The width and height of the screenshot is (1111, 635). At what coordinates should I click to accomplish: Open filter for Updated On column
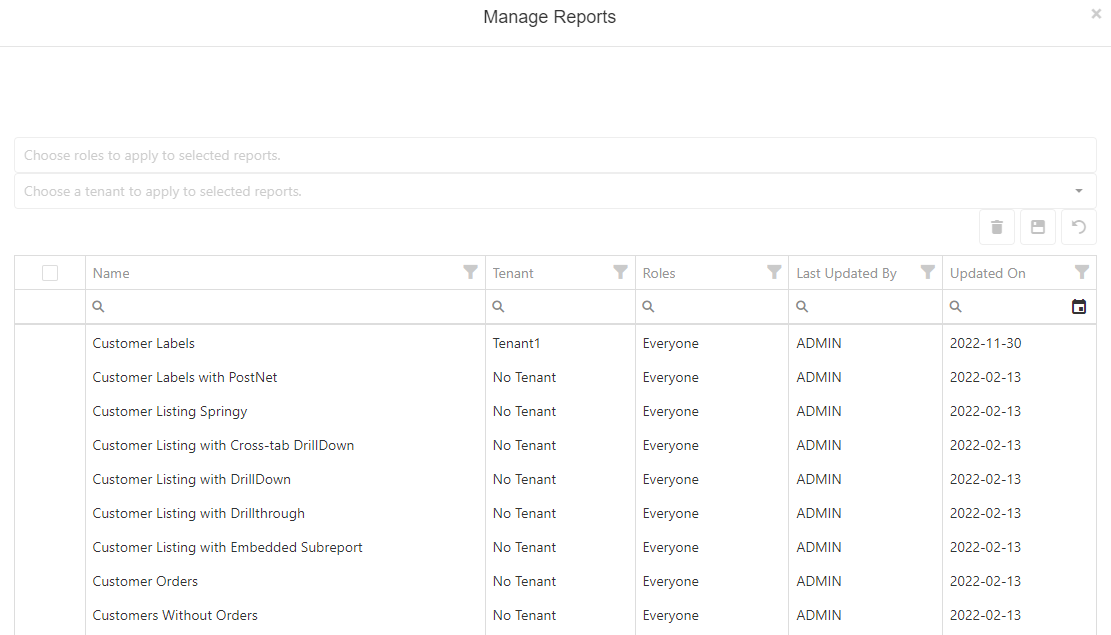1081,272
